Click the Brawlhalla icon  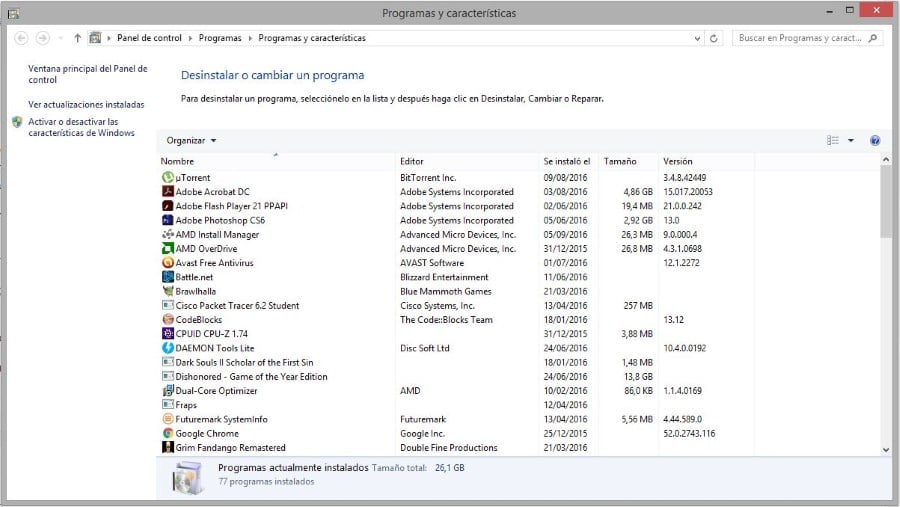point(168,291)
